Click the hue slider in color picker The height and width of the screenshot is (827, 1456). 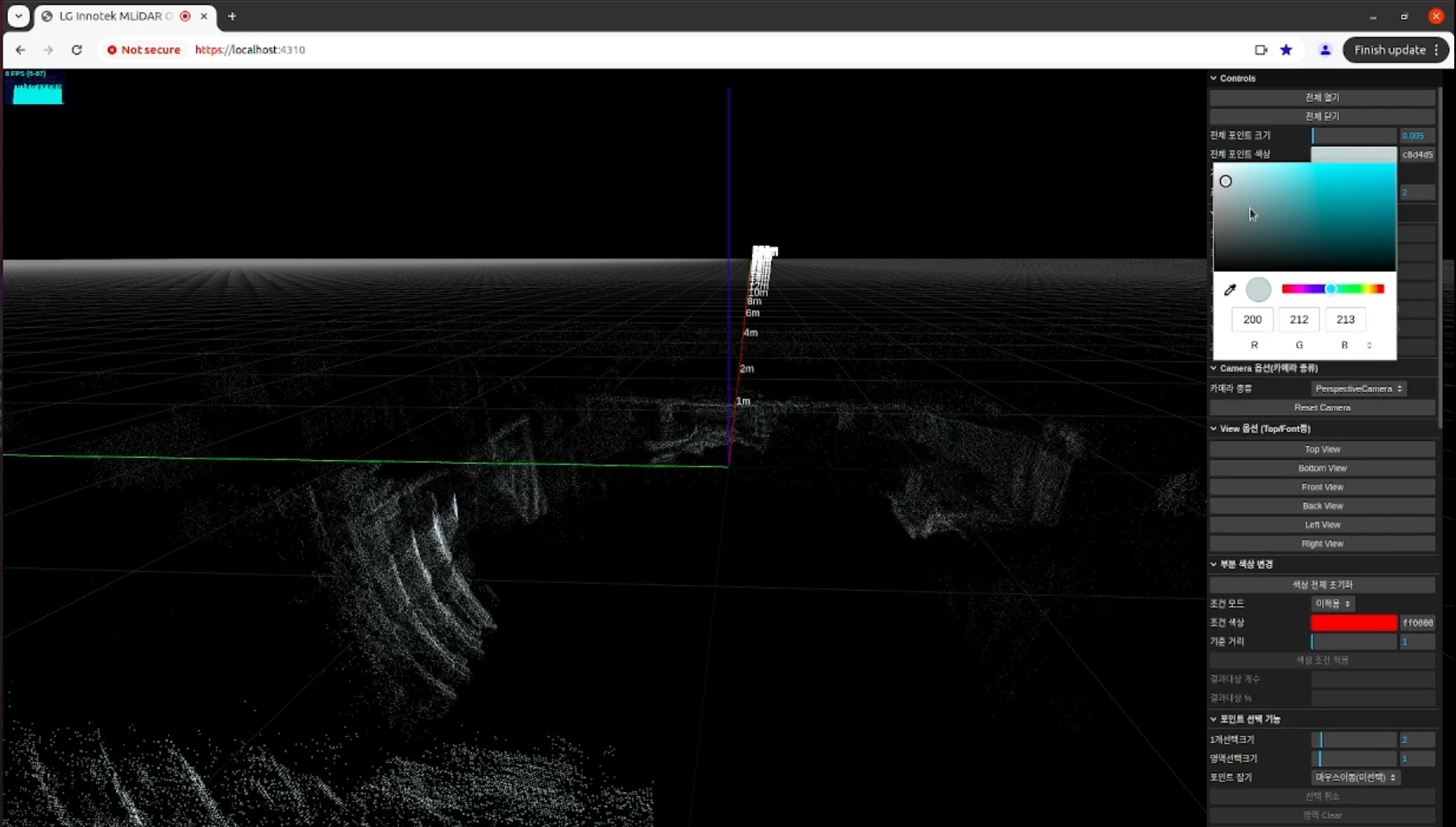click(x=1332, y=289)
